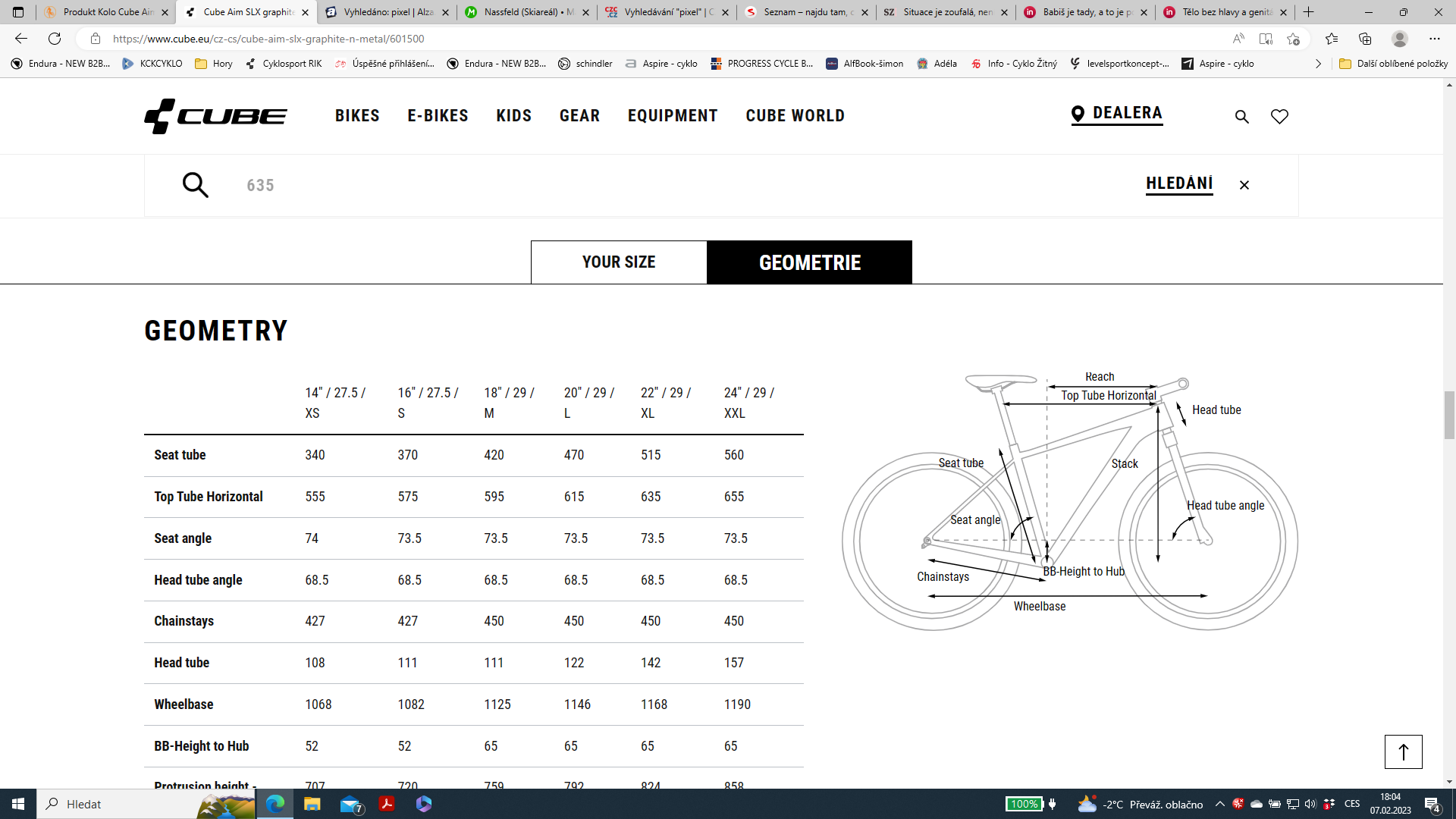This screenshot has height=819, width=1456.
Task: Close the search bar with X
Action: pos(1244,185)
